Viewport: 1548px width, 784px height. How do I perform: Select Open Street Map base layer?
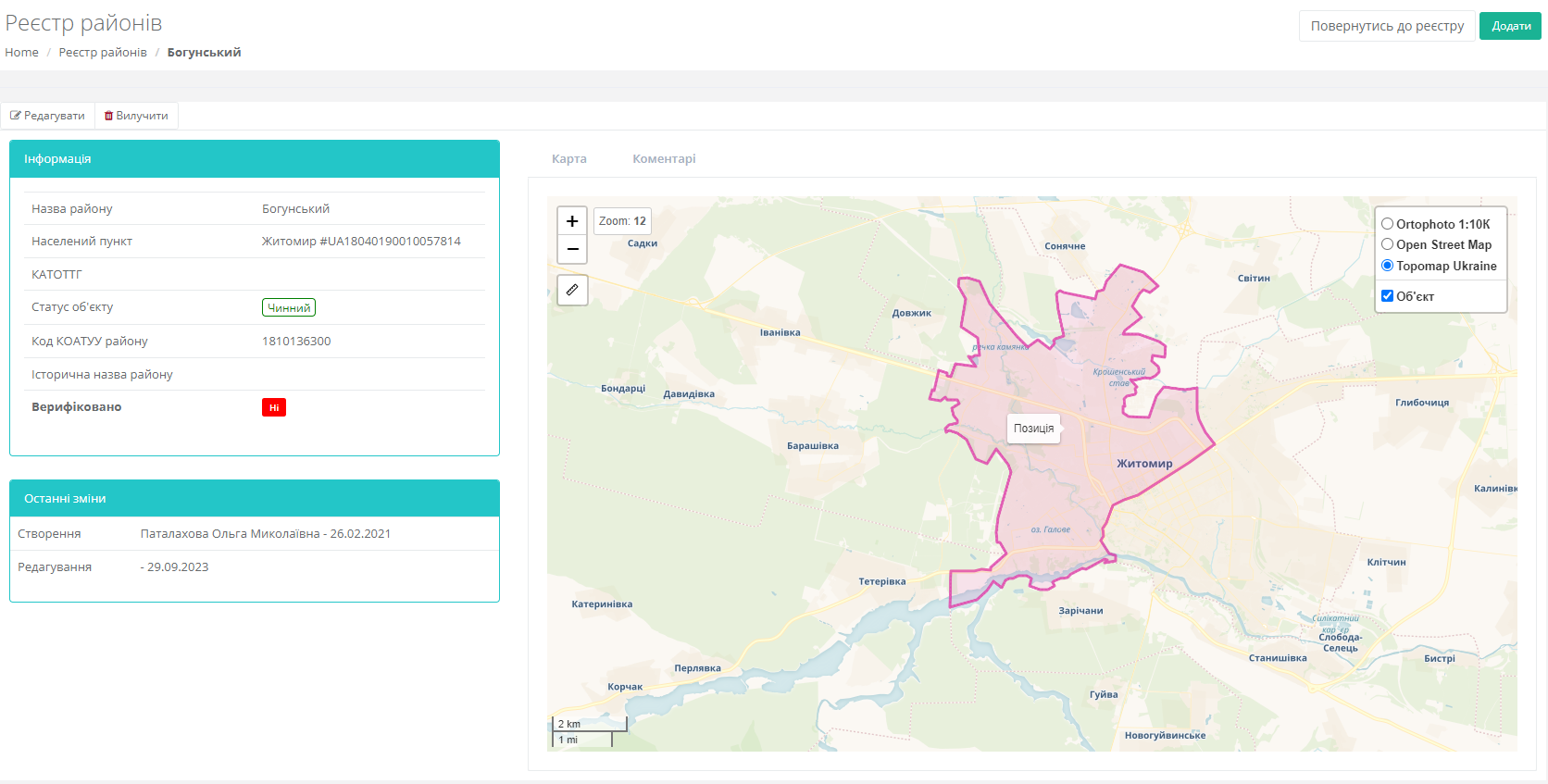tap(1387, 244)
